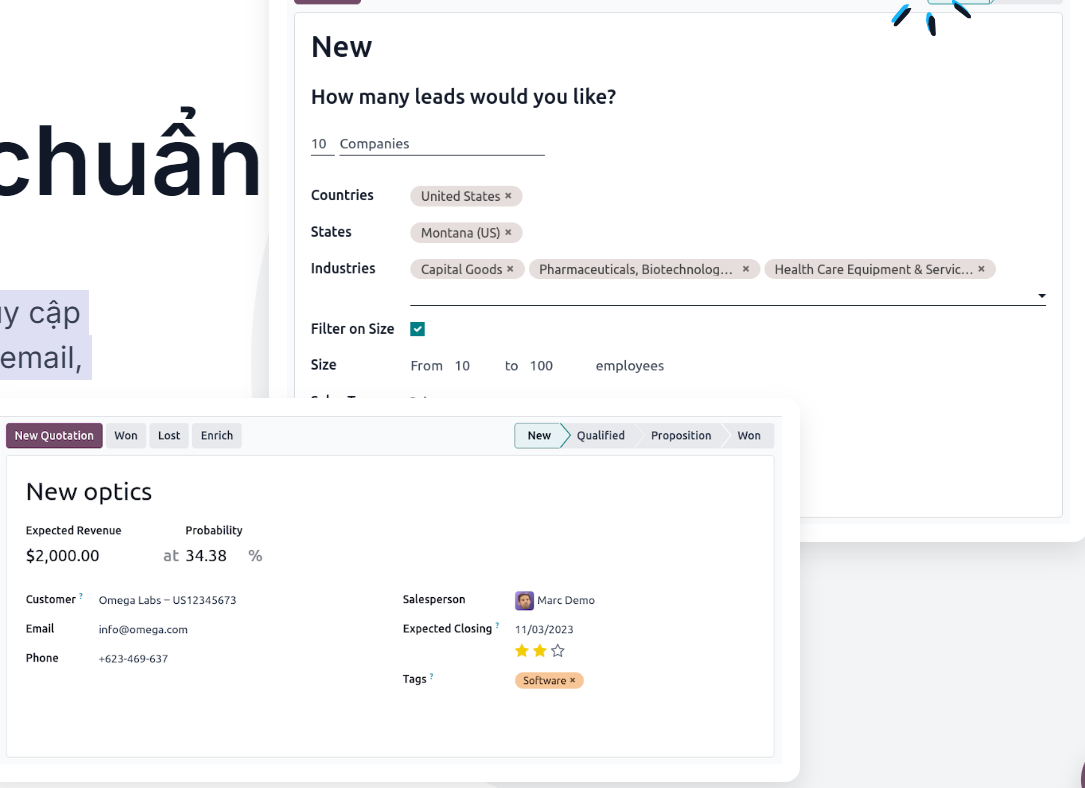
Task: Remove the Capital Goods industry tag
Action: pyautogui.click(x=510, y=269)
